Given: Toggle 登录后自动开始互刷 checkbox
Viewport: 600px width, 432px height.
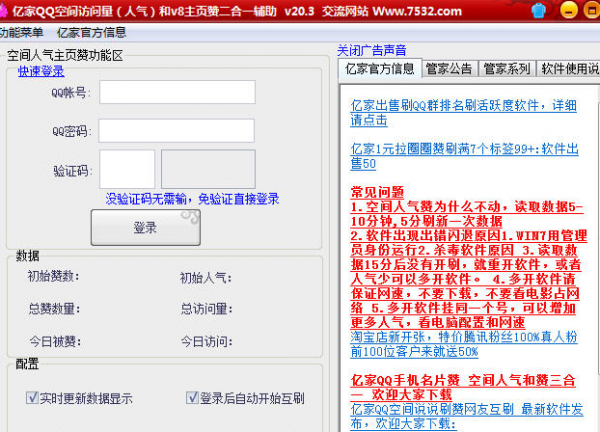Looking at the screenshot, I should [x=192, y=398].
